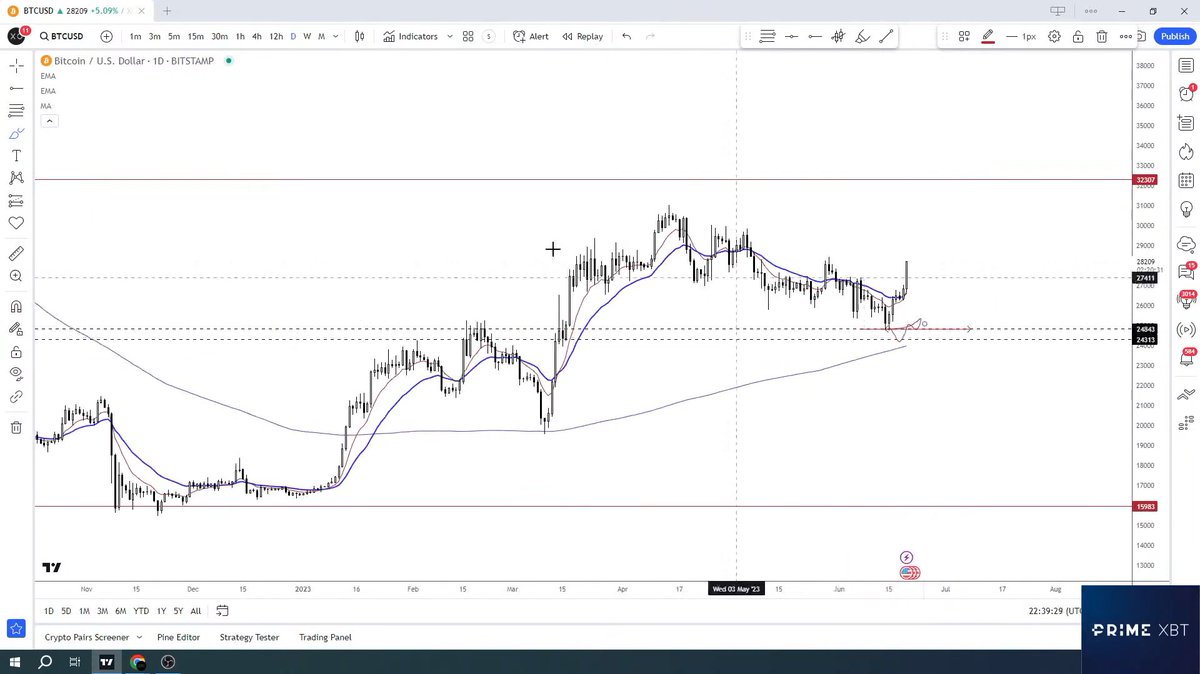Open the broadcast streams icon in right sidebar

click(x=1186, y=330)
